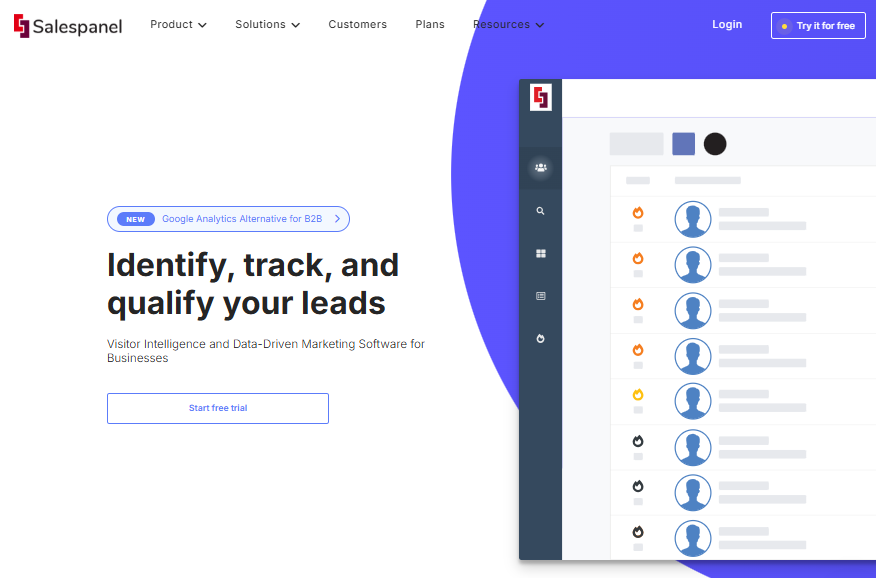Open the Solutions dropdown
This screenshot has height=578, width=876.
tap(267, 24)
